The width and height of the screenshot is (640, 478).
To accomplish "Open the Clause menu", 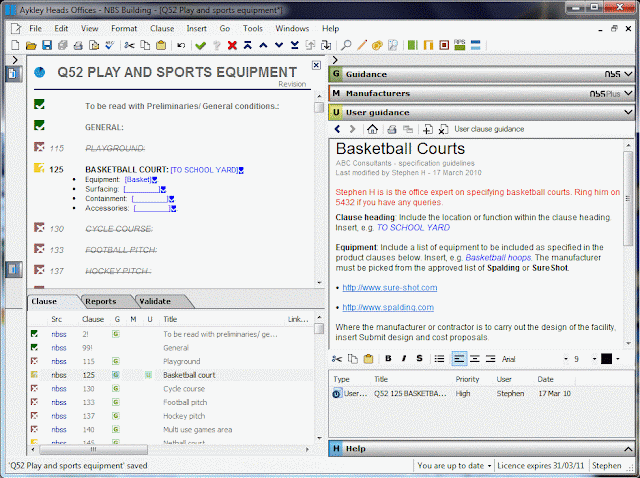I will click(x=162, y=29).
